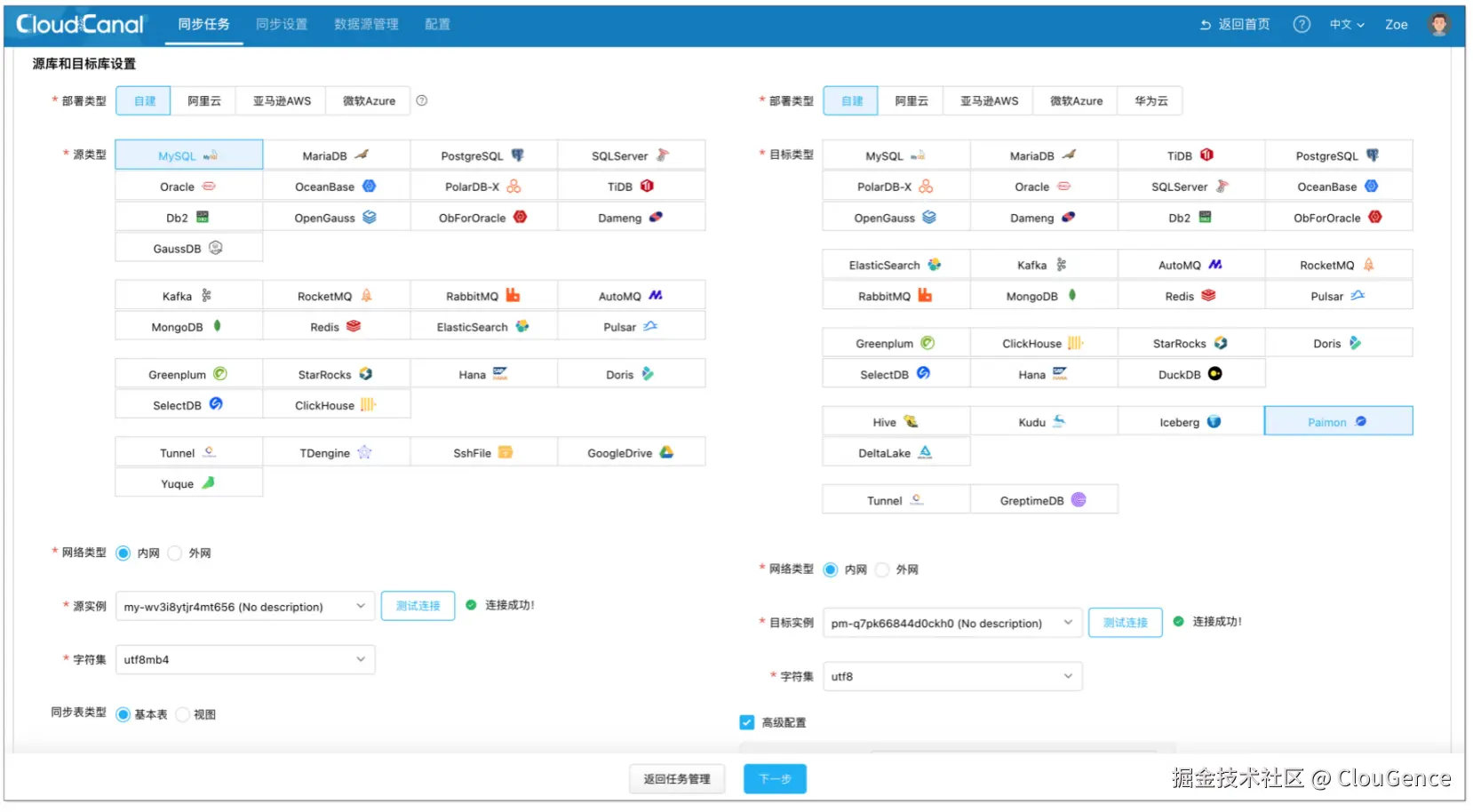Screen dimensions: 1473x812
Task: Open the help question mark icon in header
Action: tap(1302, 24)
